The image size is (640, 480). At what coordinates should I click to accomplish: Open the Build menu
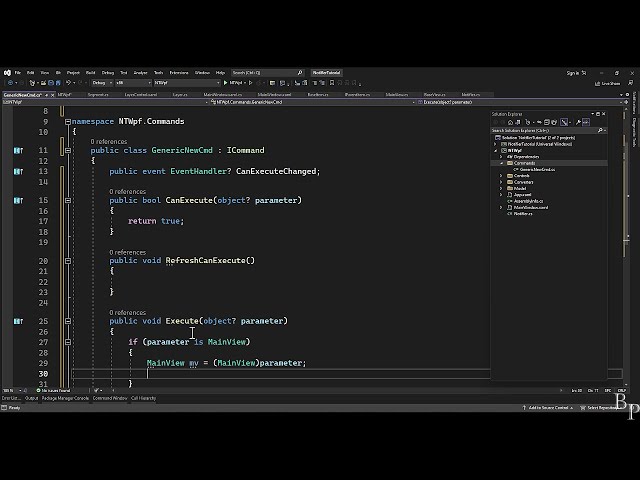point(90,73)
